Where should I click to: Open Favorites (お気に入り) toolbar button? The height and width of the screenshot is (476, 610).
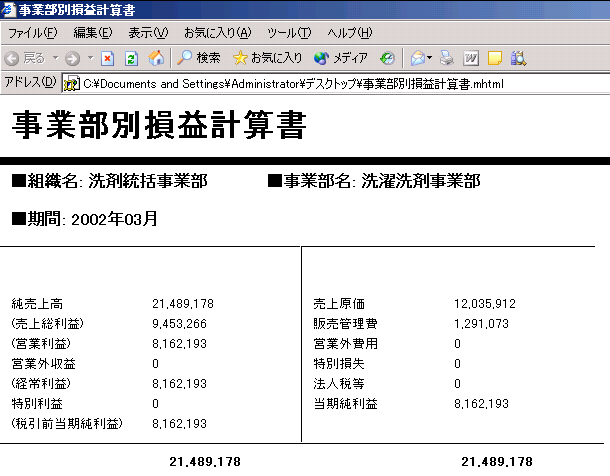[x=267, y=58]
